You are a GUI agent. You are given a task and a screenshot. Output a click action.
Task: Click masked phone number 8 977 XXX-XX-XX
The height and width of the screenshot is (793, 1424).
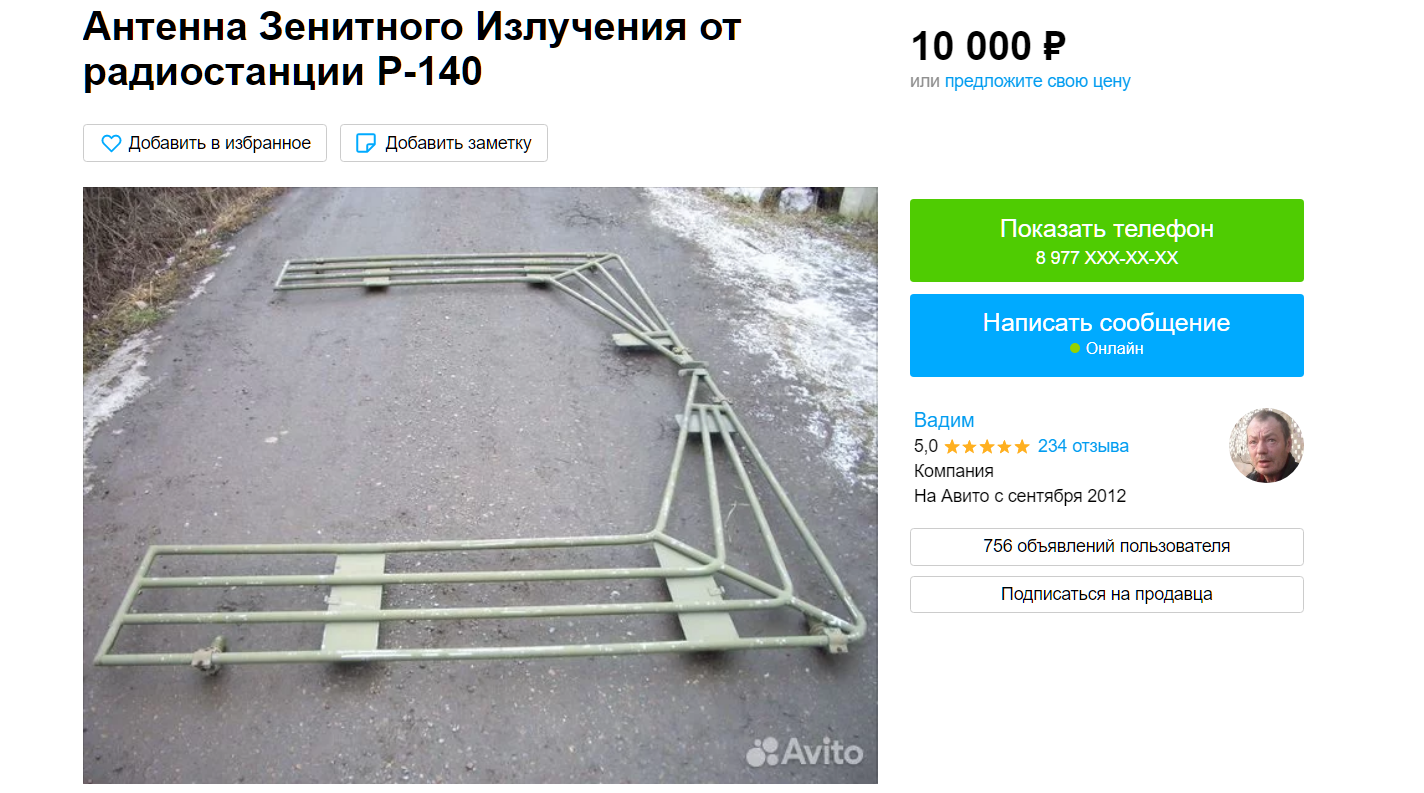[1107, 258]
